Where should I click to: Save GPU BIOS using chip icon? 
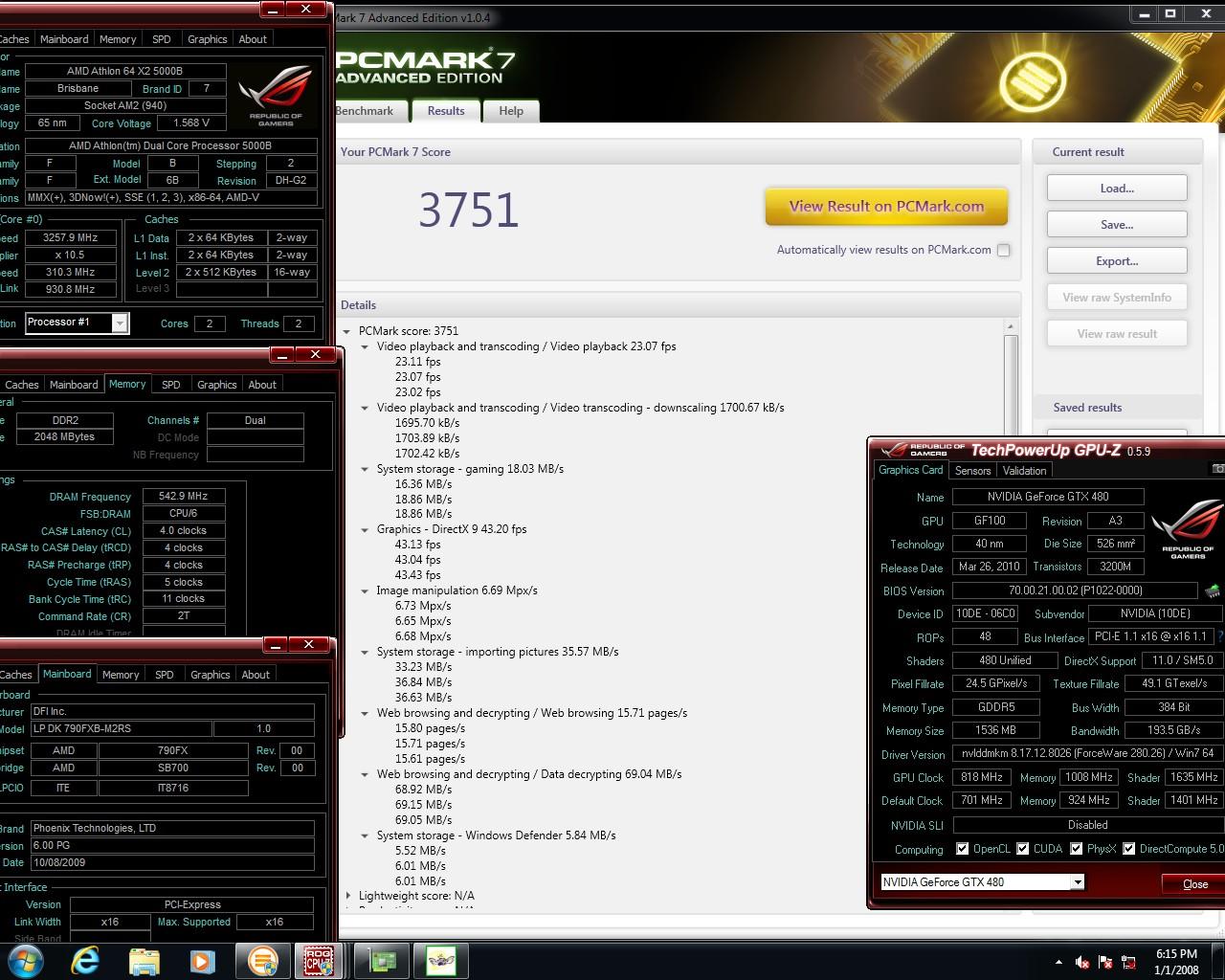[1214, 590]
